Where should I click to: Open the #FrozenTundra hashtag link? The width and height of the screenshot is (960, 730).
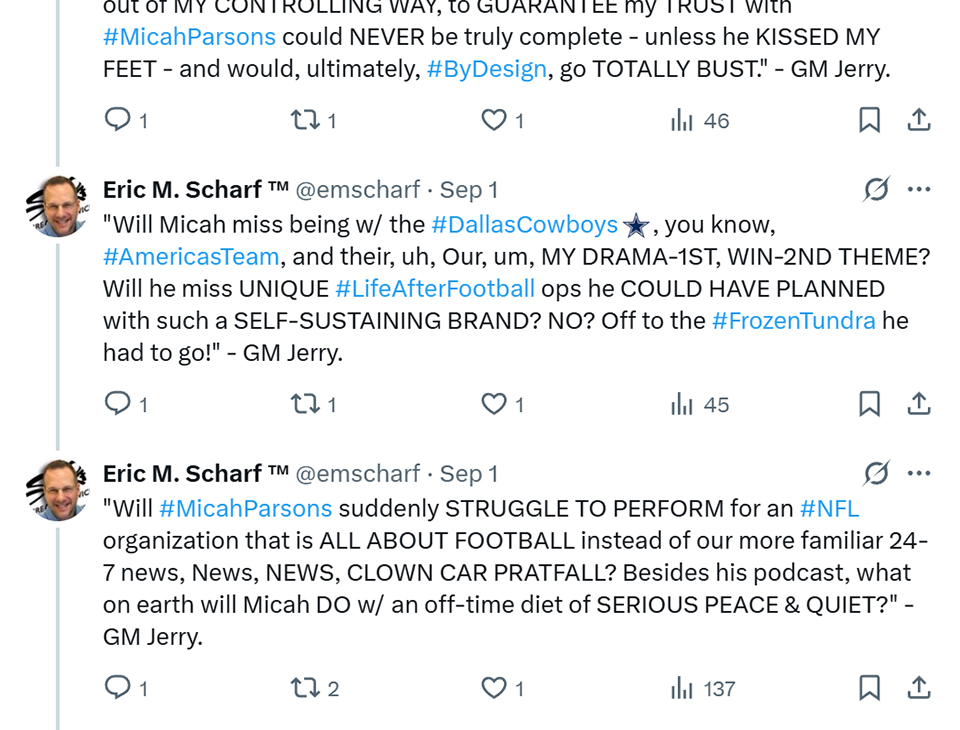pos(794,321)
